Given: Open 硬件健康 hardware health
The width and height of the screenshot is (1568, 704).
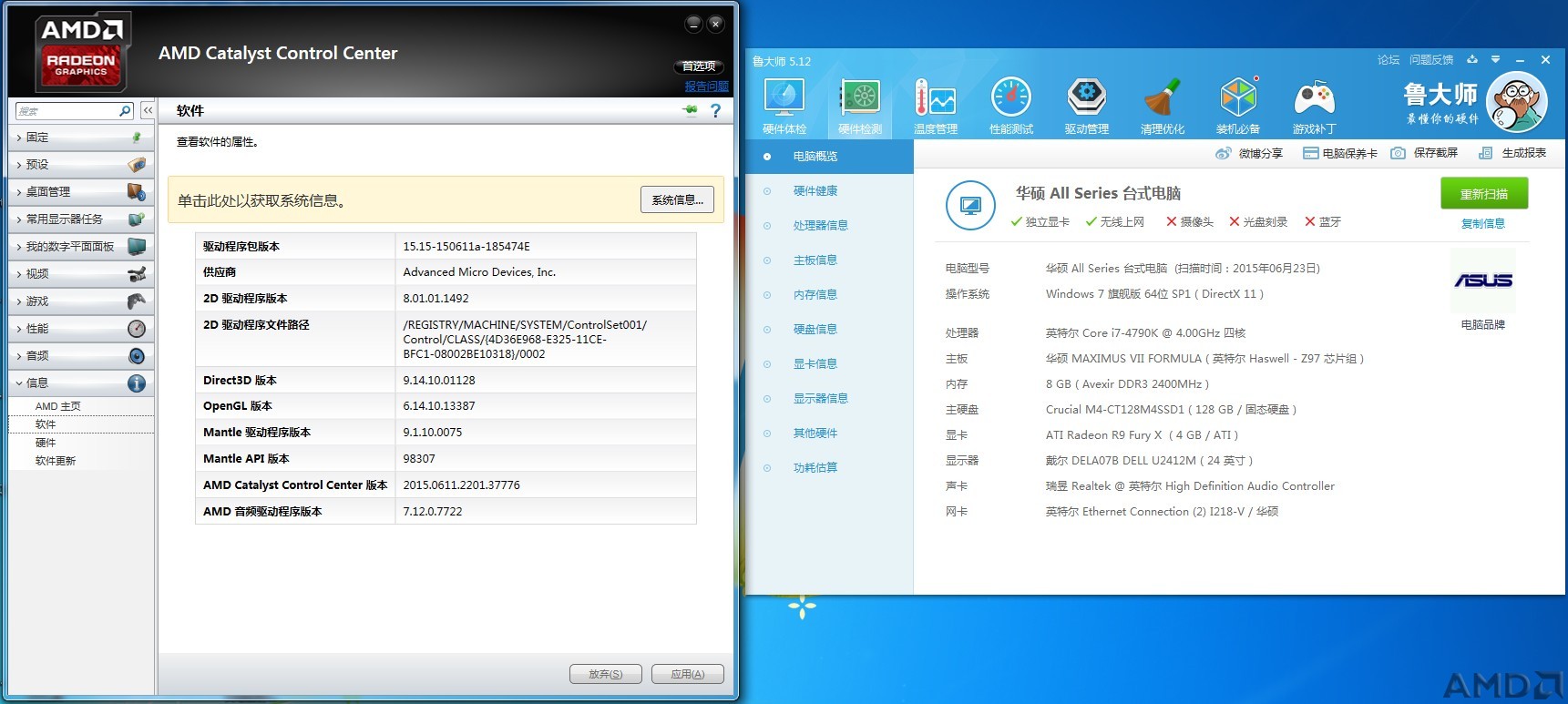Looking at the screenshot, I should click(815, 191).
